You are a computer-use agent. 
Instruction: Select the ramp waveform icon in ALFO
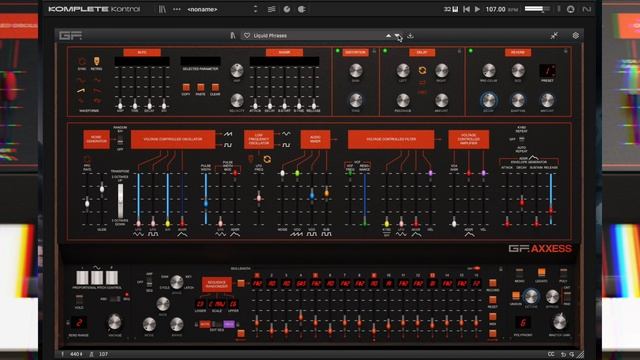(x=82, y=91)
